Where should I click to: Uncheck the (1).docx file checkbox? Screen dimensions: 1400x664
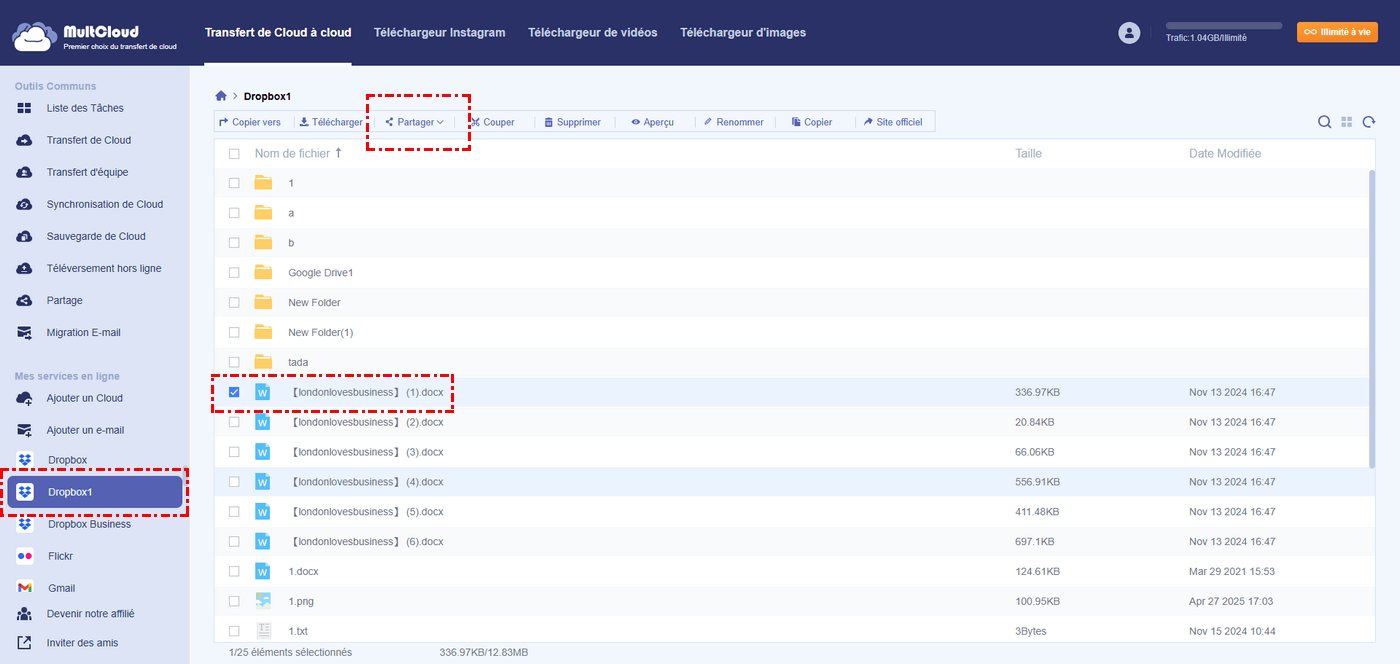[234, 392]
